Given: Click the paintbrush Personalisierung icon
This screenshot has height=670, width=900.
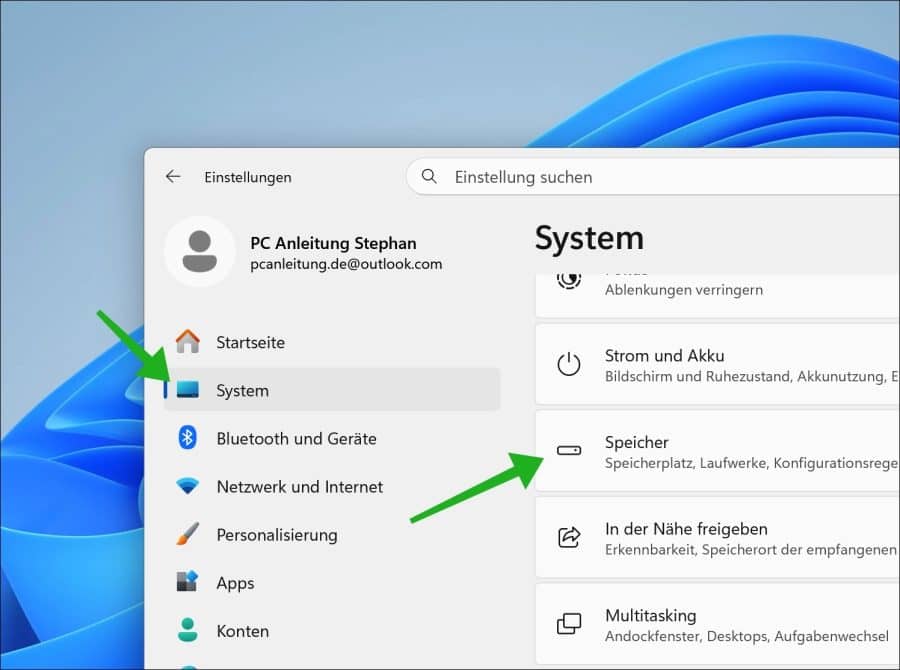Looking at the screenshot, I should click(x=187, y=535).
